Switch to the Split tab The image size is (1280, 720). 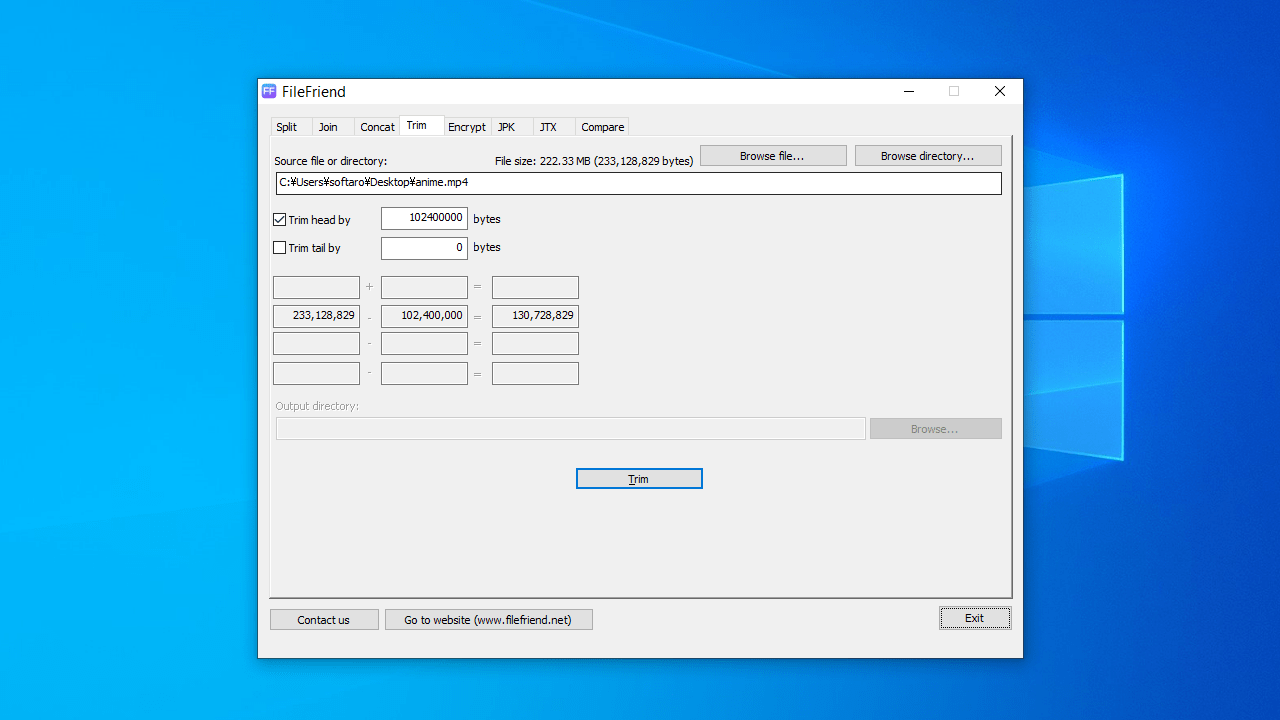287,127
